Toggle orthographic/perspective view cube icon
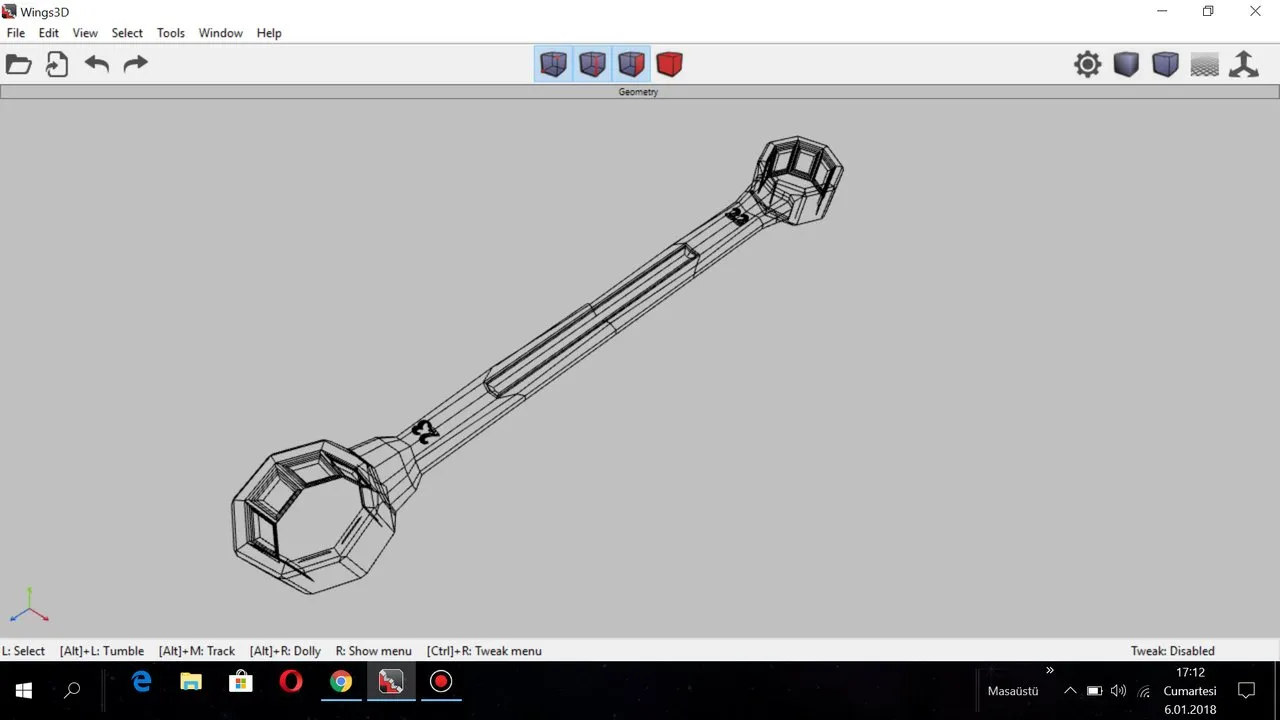The width and height of the screenshot is (1280, 720). [1165, 65]
